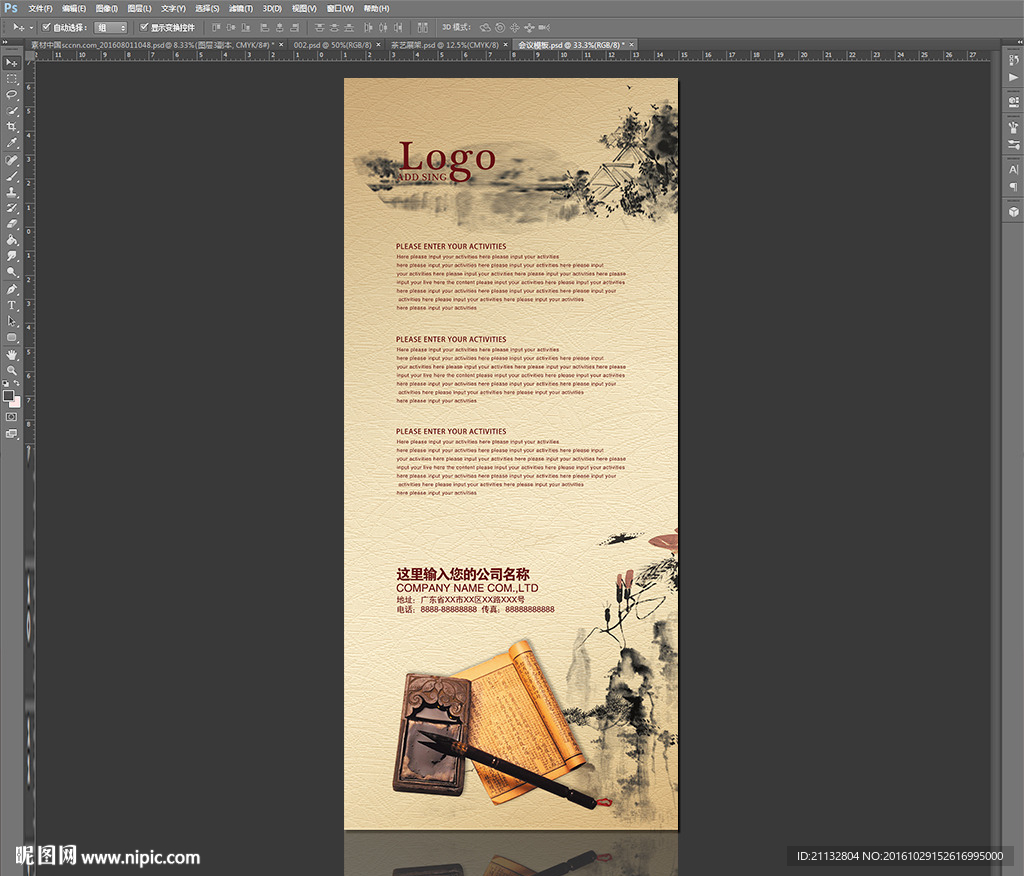Switch to the 002.psd document tab
The height and width of the screenshot is (876, 1024).
333,45
